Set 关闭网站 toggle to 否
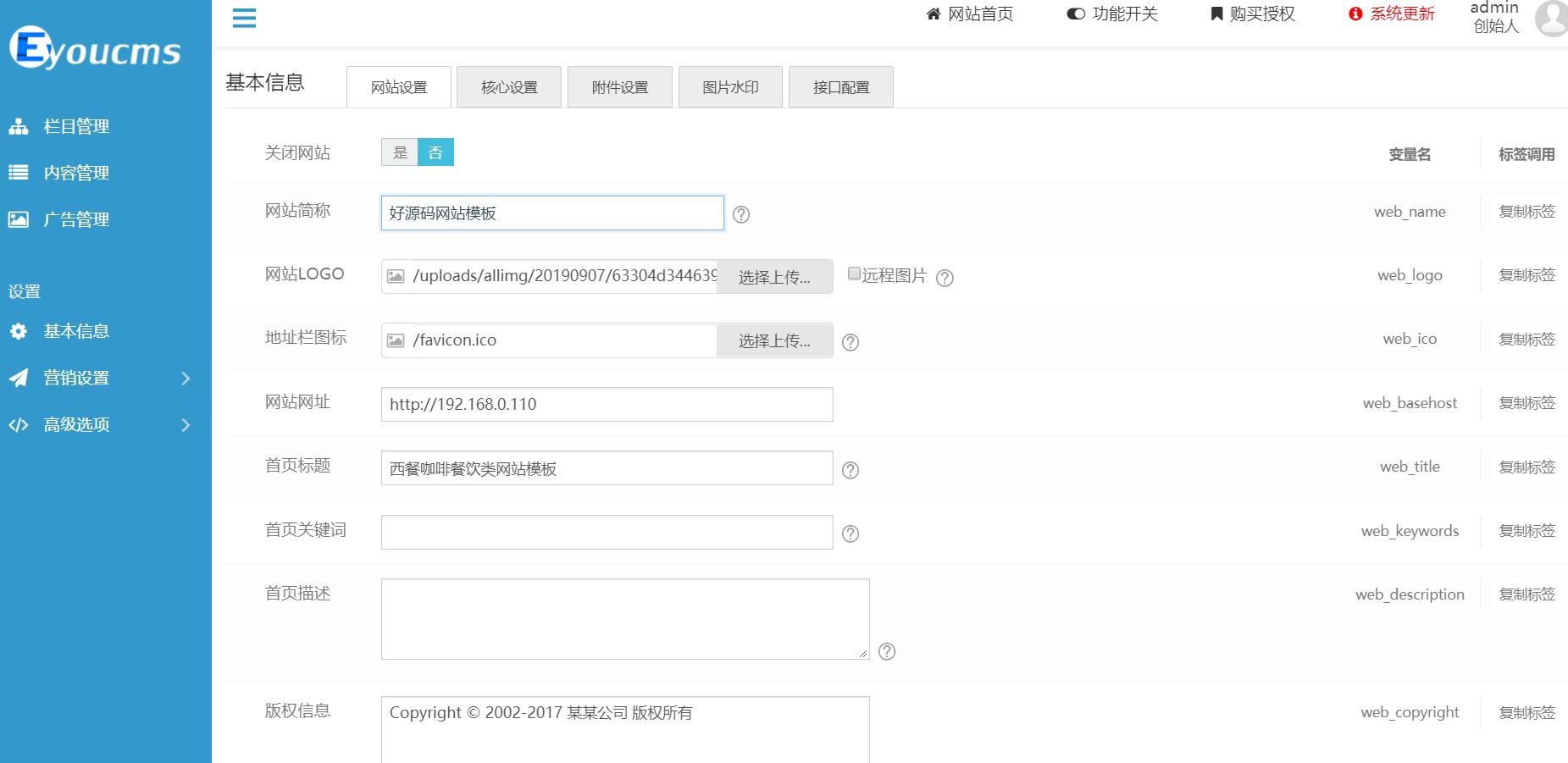The image size is (1568, 763). pyautogui.click(x=435, y=152)
